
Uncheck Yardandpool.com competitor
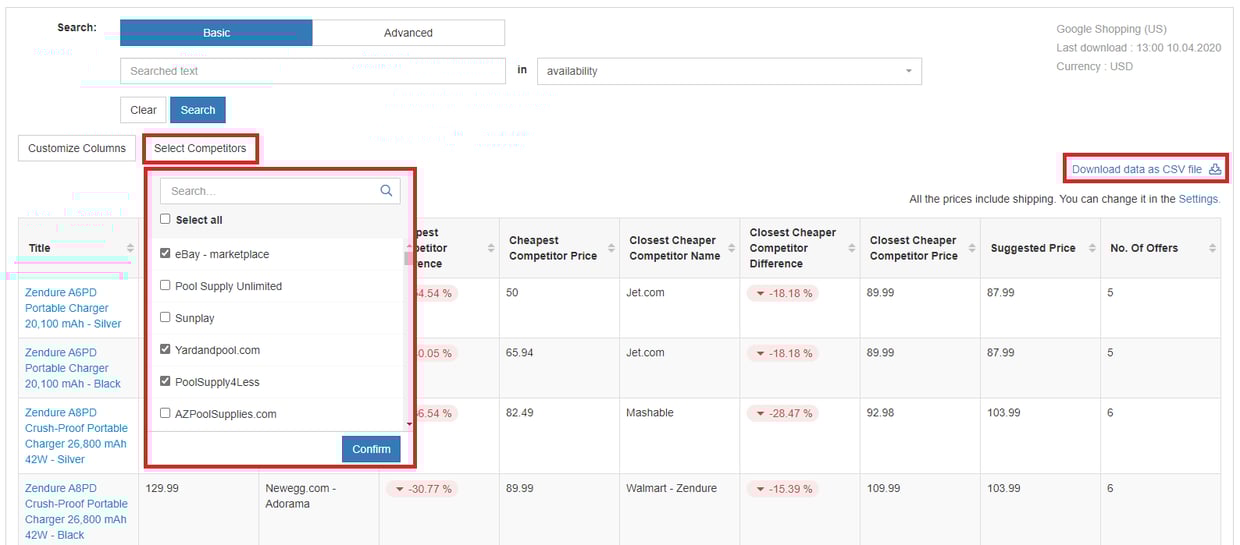(x=166, y=350)
